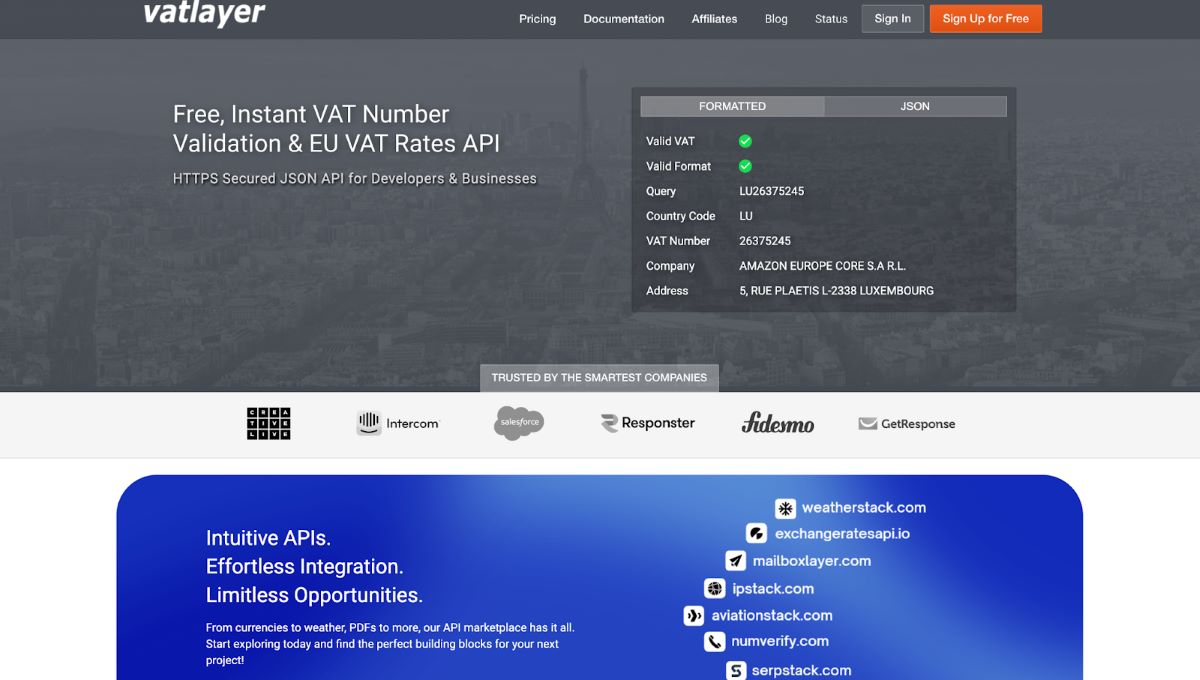Navigate to the Pricing page
This screenshot has height=680, width=1200.
[x=537, y=19]
